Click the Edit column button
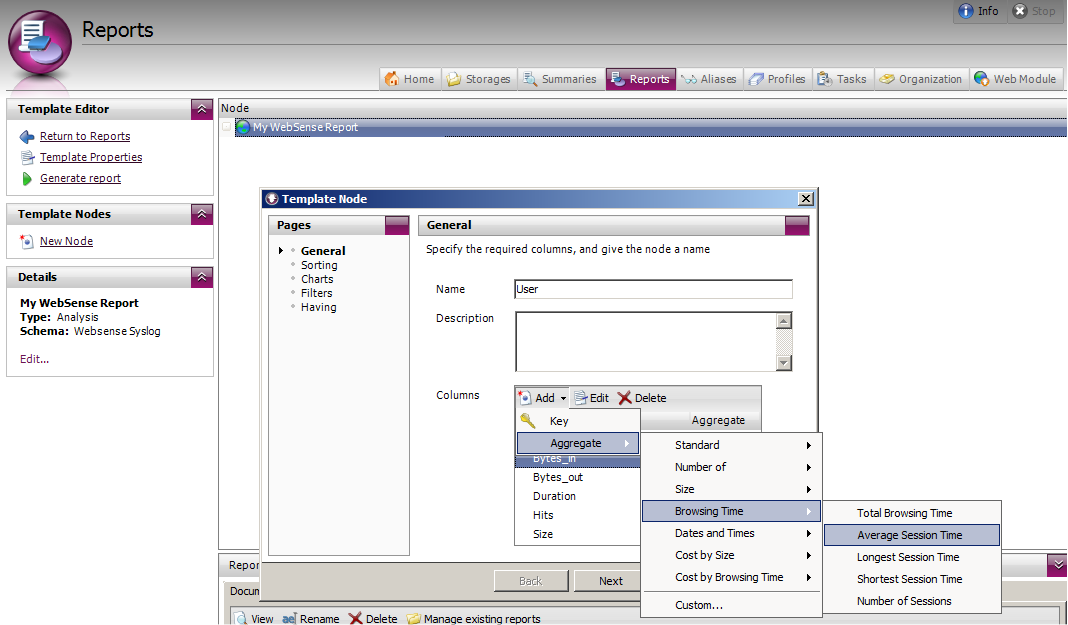Image resolution: width=1068 pixels, height=625 pixels. [591, 398]
